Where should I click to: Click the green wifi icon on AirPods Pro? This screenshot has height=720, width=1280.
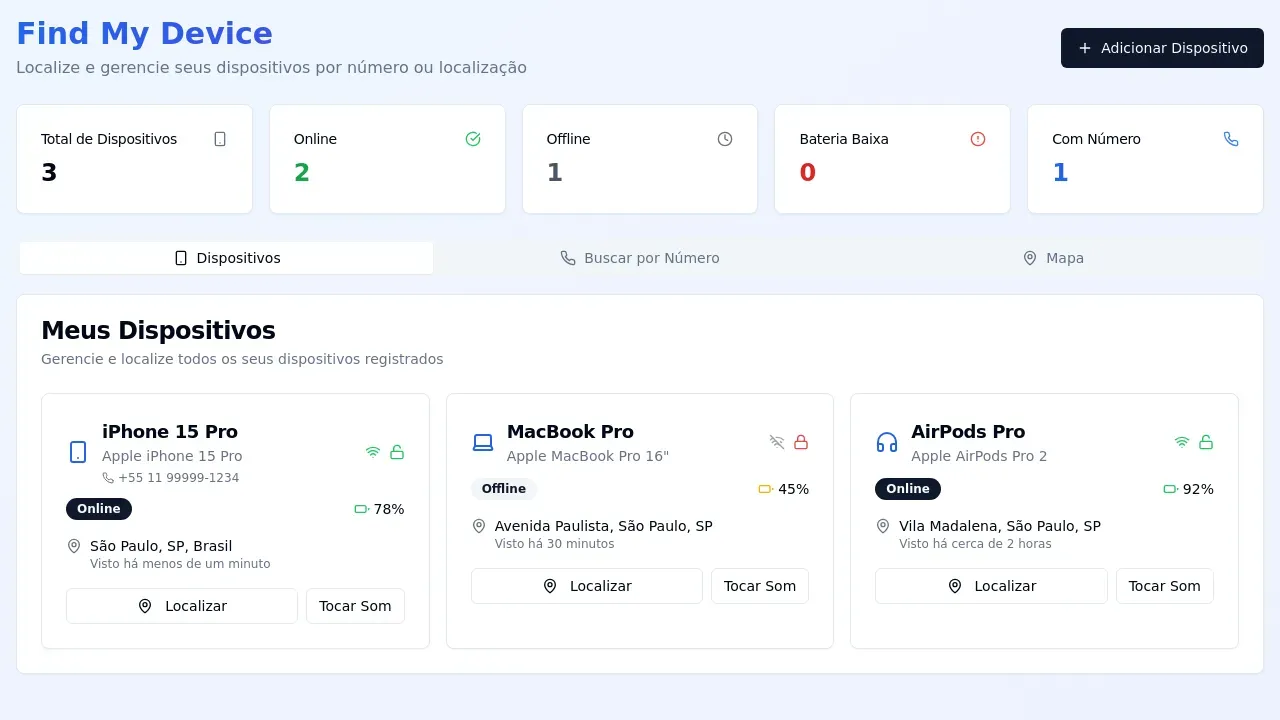pyautogui.click(x=1181, y=442)
